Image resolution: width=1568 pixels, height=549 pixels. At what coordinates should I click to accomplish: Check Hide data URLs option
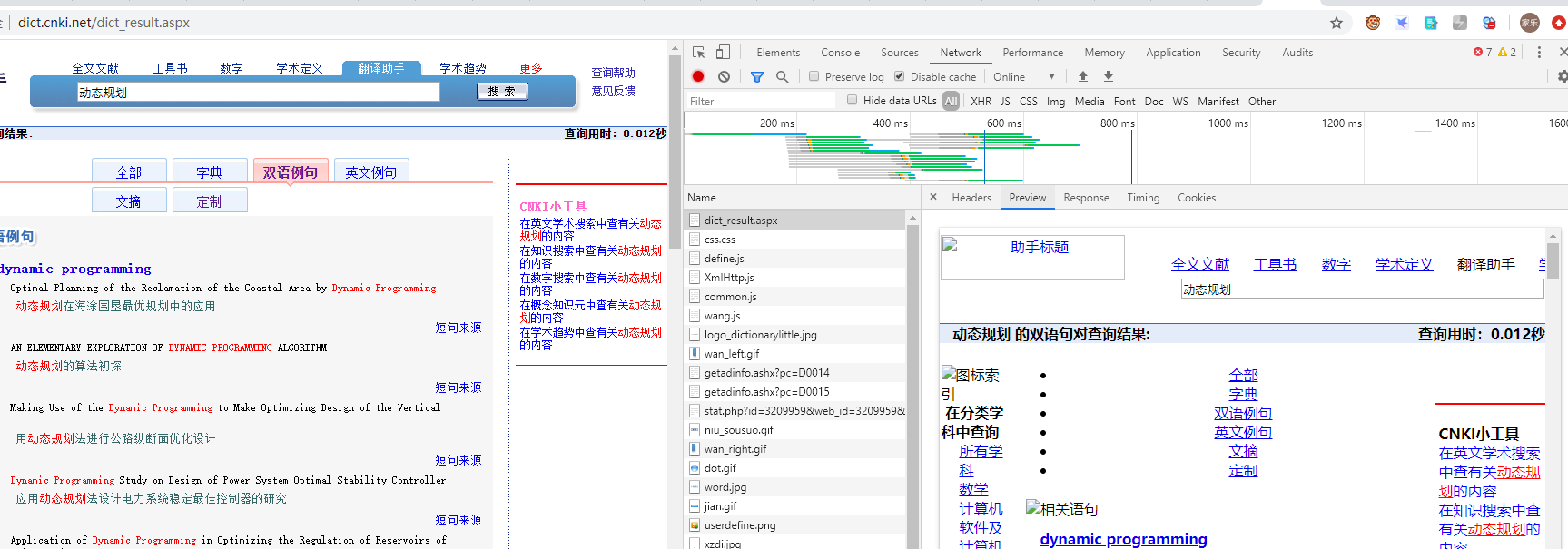click(852, 100)
